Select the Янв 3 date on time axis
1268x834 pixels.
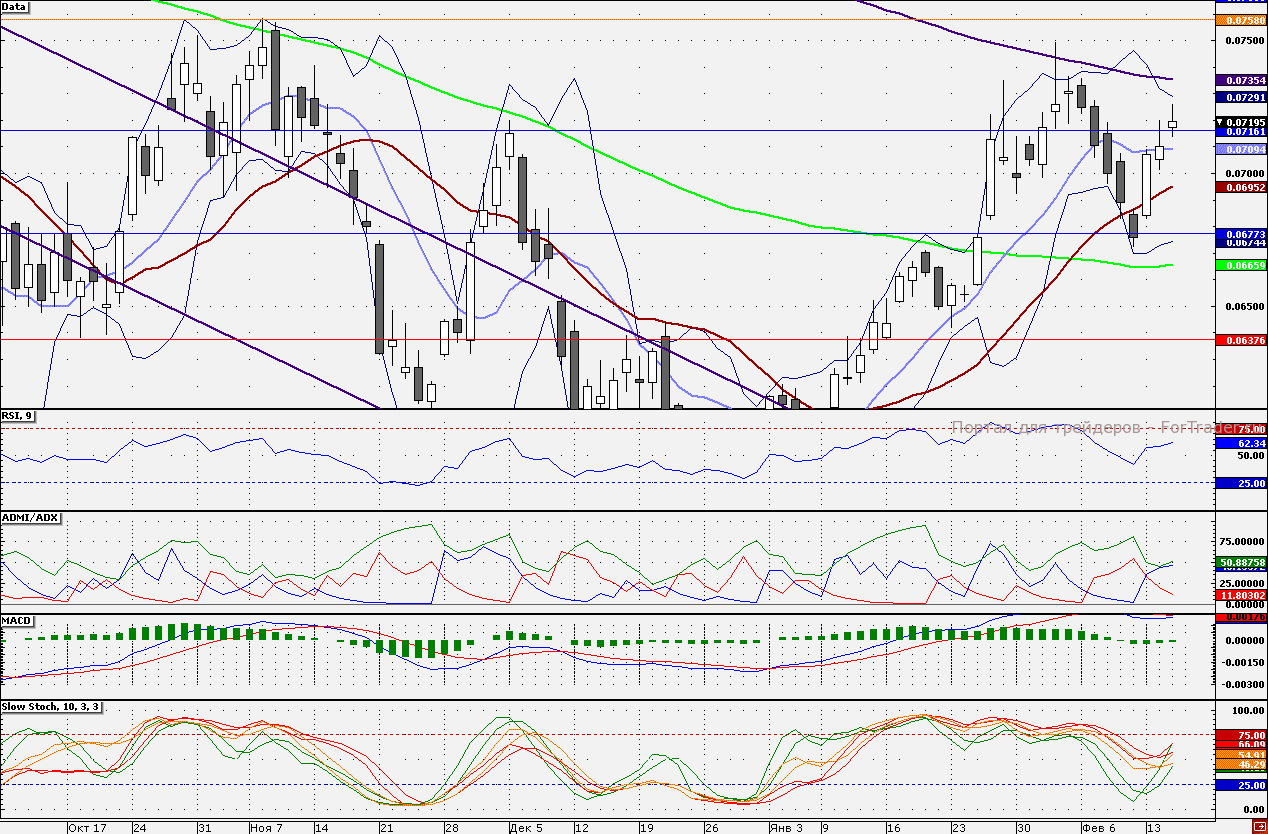coord(785,827)
